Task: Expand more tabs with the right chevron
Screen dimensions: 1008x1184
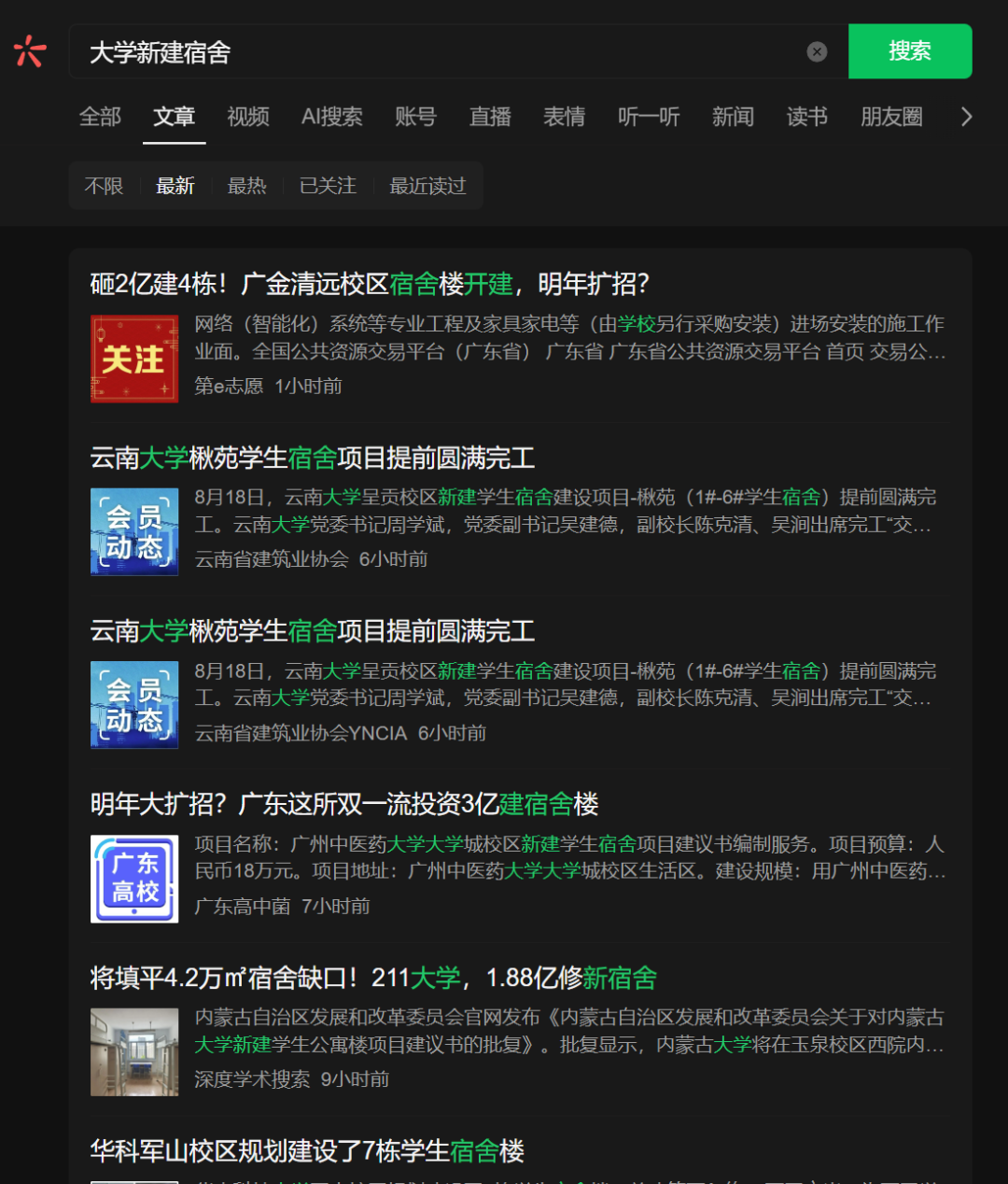Action: click(x=966, y=117)
